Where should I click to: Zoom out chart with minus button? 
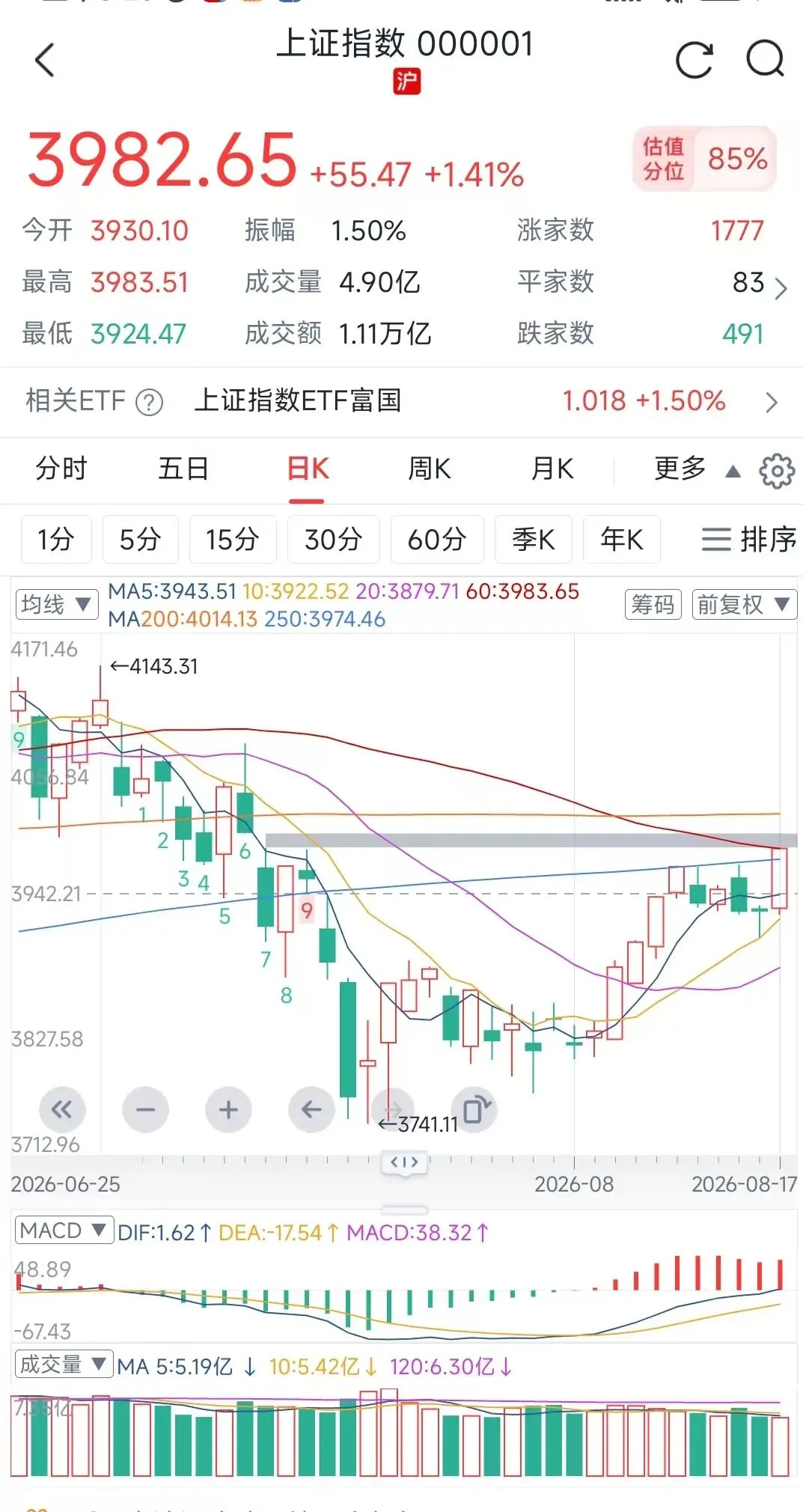click(x=145, y=1109)
